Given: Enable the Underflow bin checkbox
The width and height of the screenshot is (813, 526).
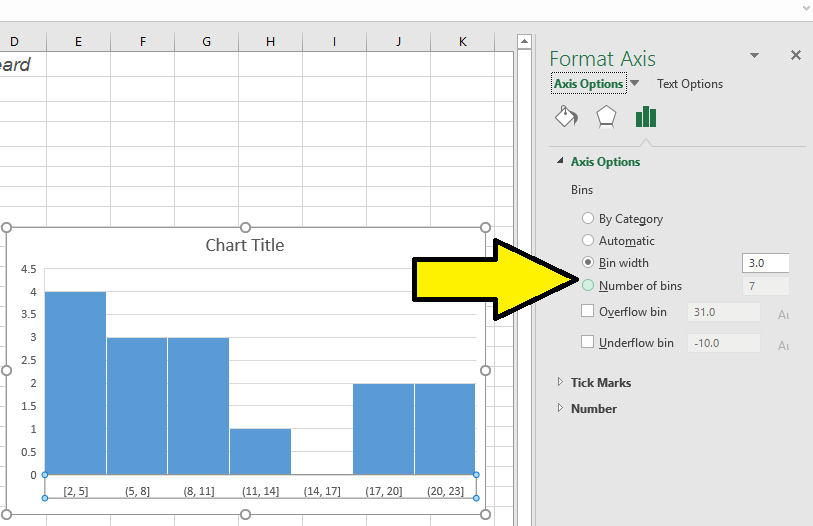Looking at the screenshot, I should (x=588, y=342).
